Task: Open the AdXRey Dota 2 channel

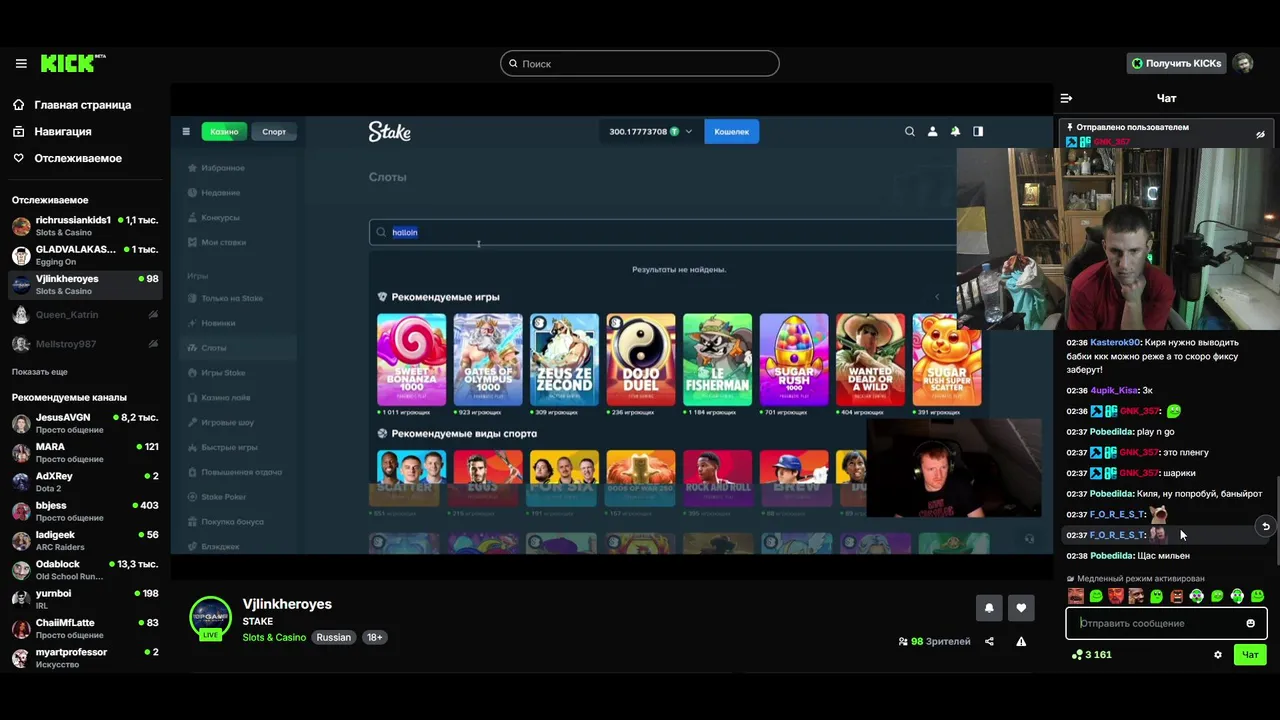Action: (85, 482)
